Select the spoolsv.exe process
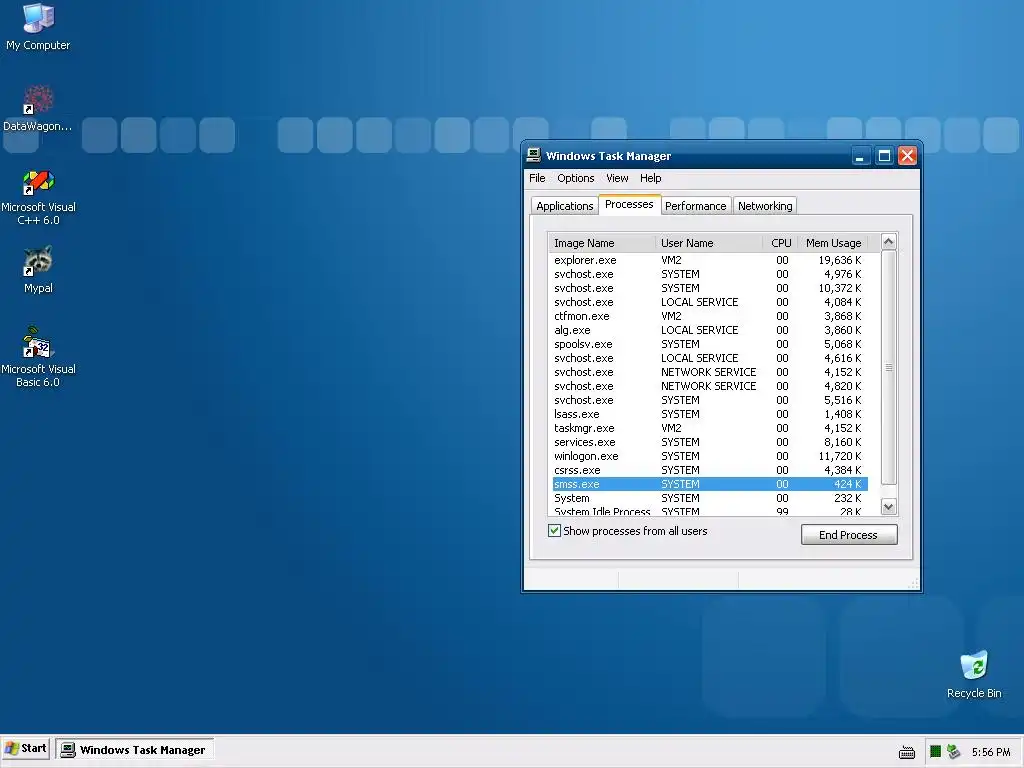The width and height of the screenshot is (1024, 768). tap(709, 344)
